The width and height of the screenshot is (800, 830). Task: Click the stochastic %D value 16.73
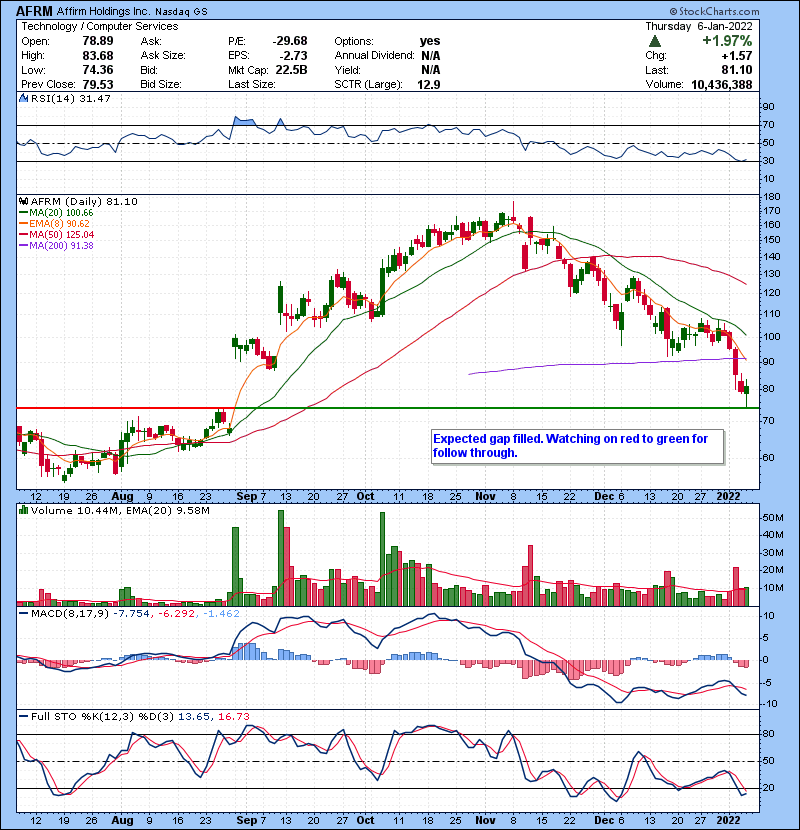point(233,717)
